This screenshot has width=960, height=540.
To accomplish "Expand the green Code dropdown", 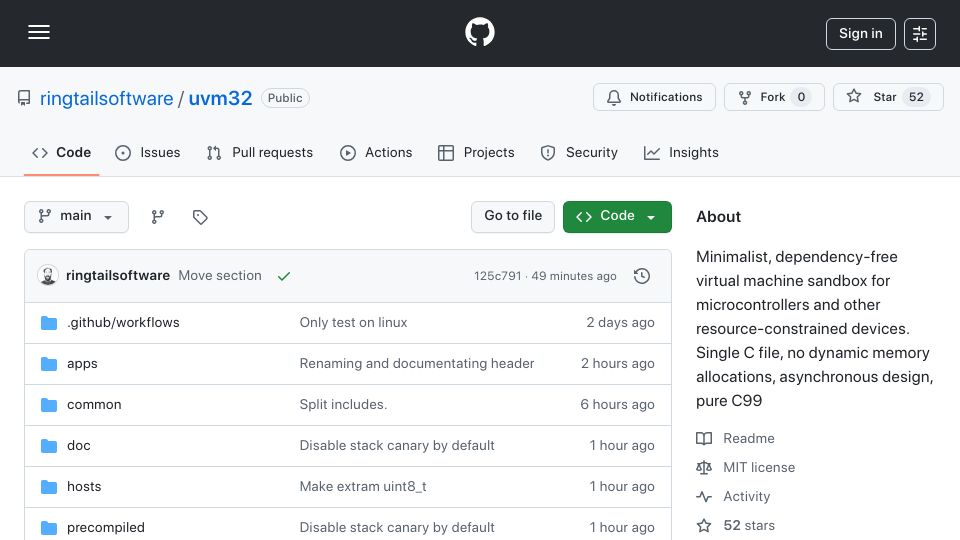I will (x=617, y=217).
